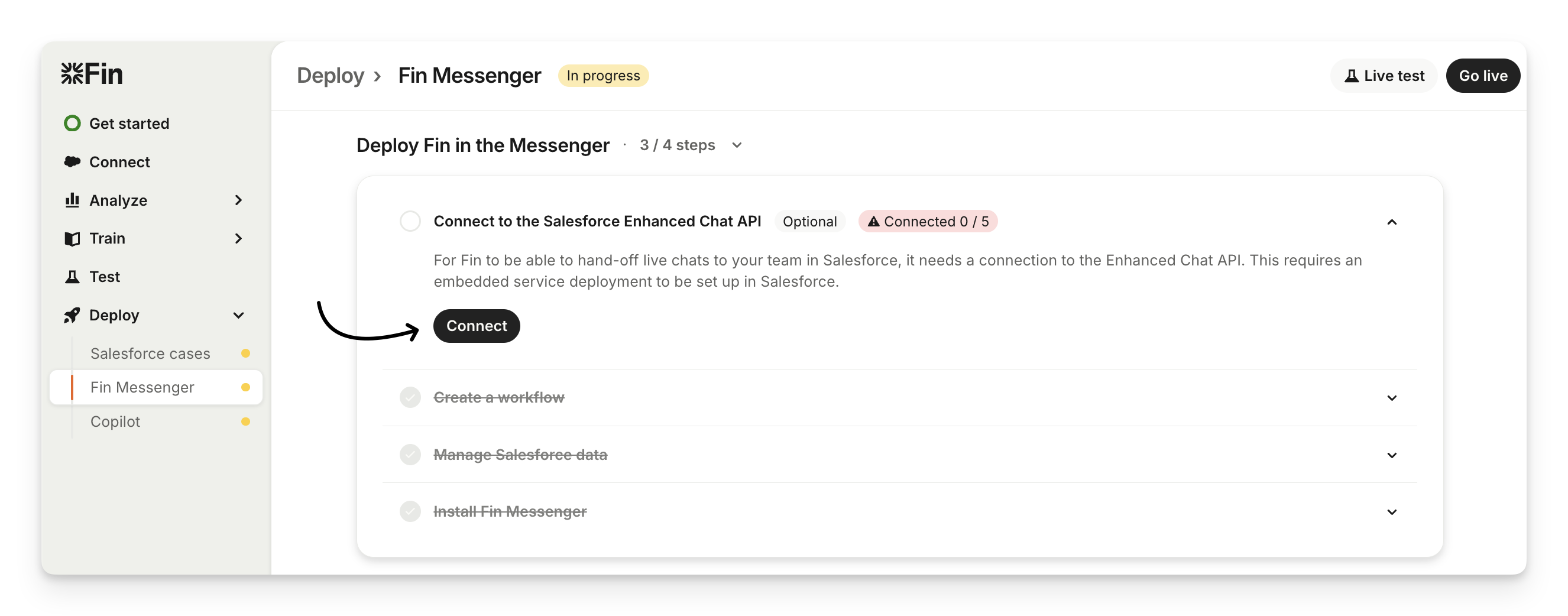The height and width of the screenshot is (616, 1568).
Task: Click the Train book icon
Action: pyautogui.click(x=73, y=239)
